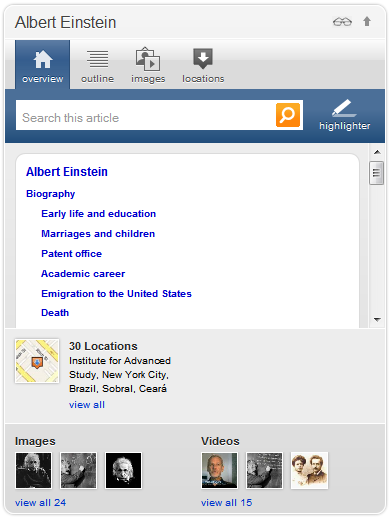Switch to the outline tab
391x517 pixels.
[x=97, y=66]
